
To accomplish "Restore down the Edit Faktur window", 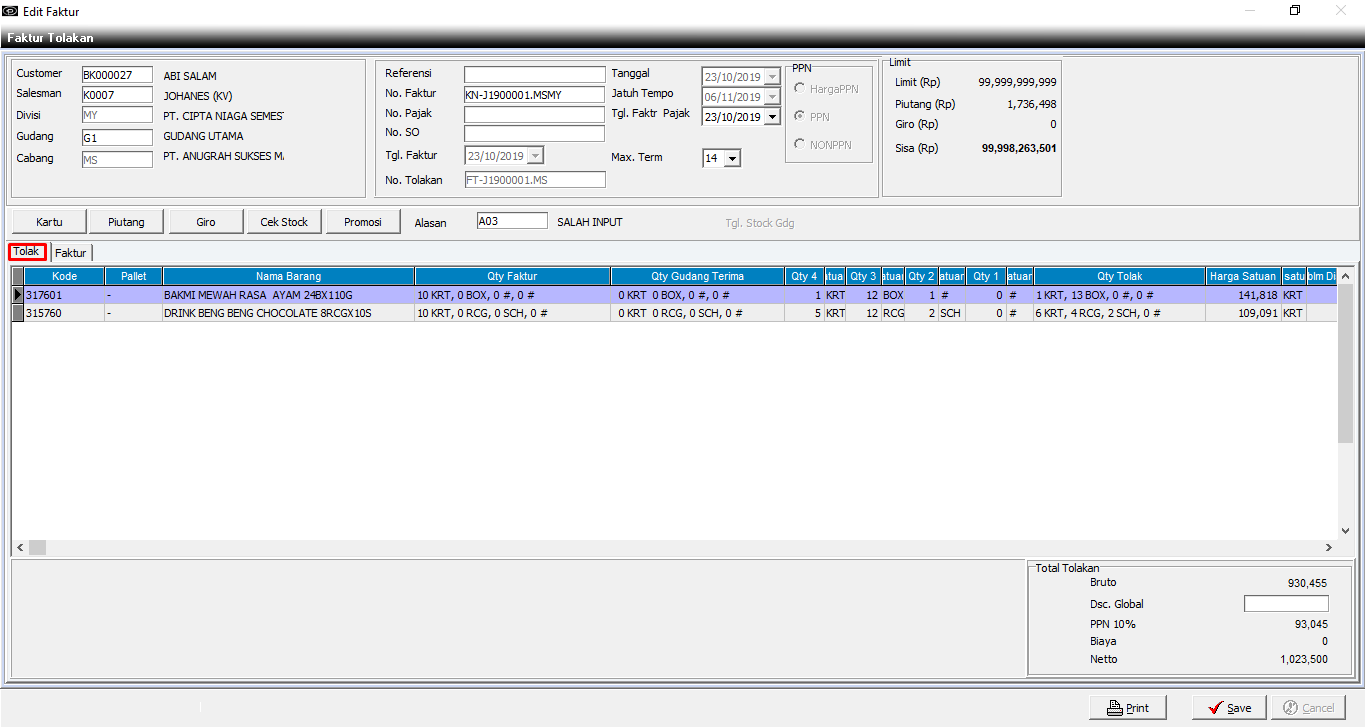I will [x=1295, y=11].
